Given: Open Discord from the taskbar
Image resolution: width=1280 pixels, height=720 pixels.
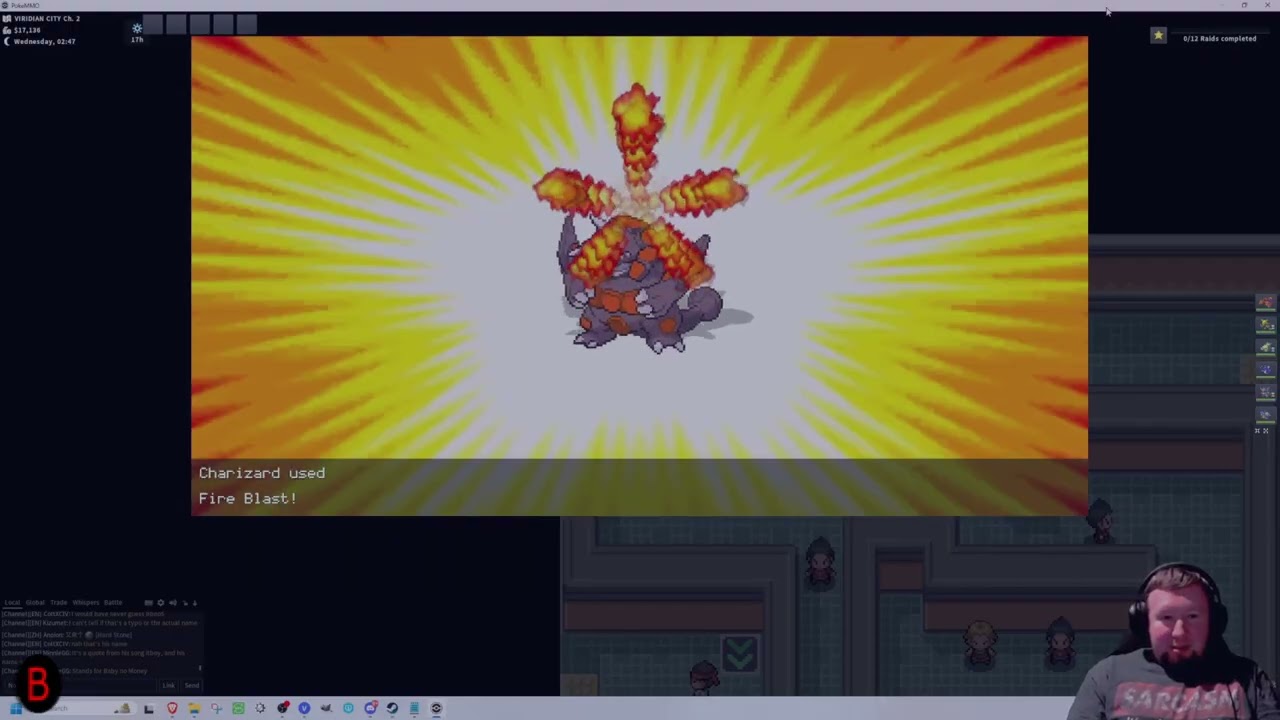Looking at the screenshot, I should pyautogui.click(x=370, y=708).
